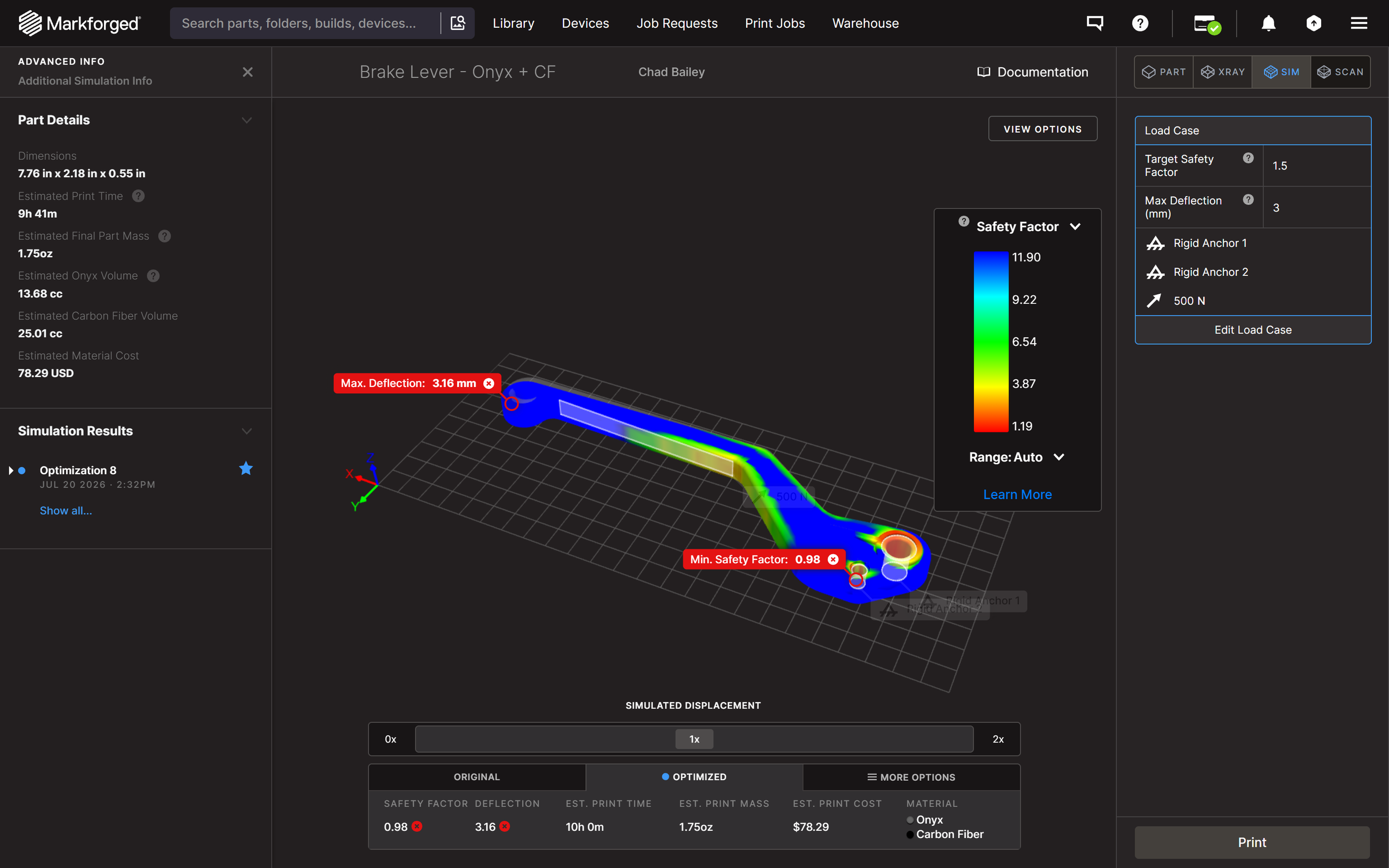Set displacement to 0x
Screen dimensions: 1389x868
tap(391, 739)
